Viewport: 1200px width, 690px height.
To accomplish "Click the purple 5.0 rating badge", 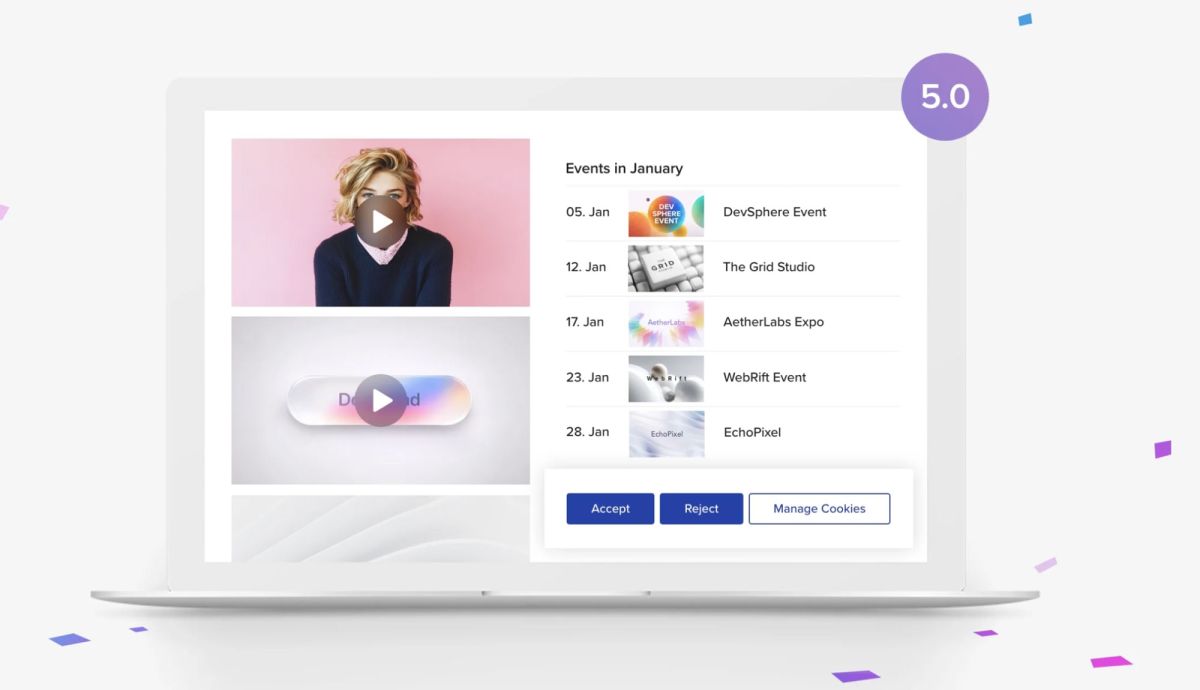I will click(x=945, y=95).
